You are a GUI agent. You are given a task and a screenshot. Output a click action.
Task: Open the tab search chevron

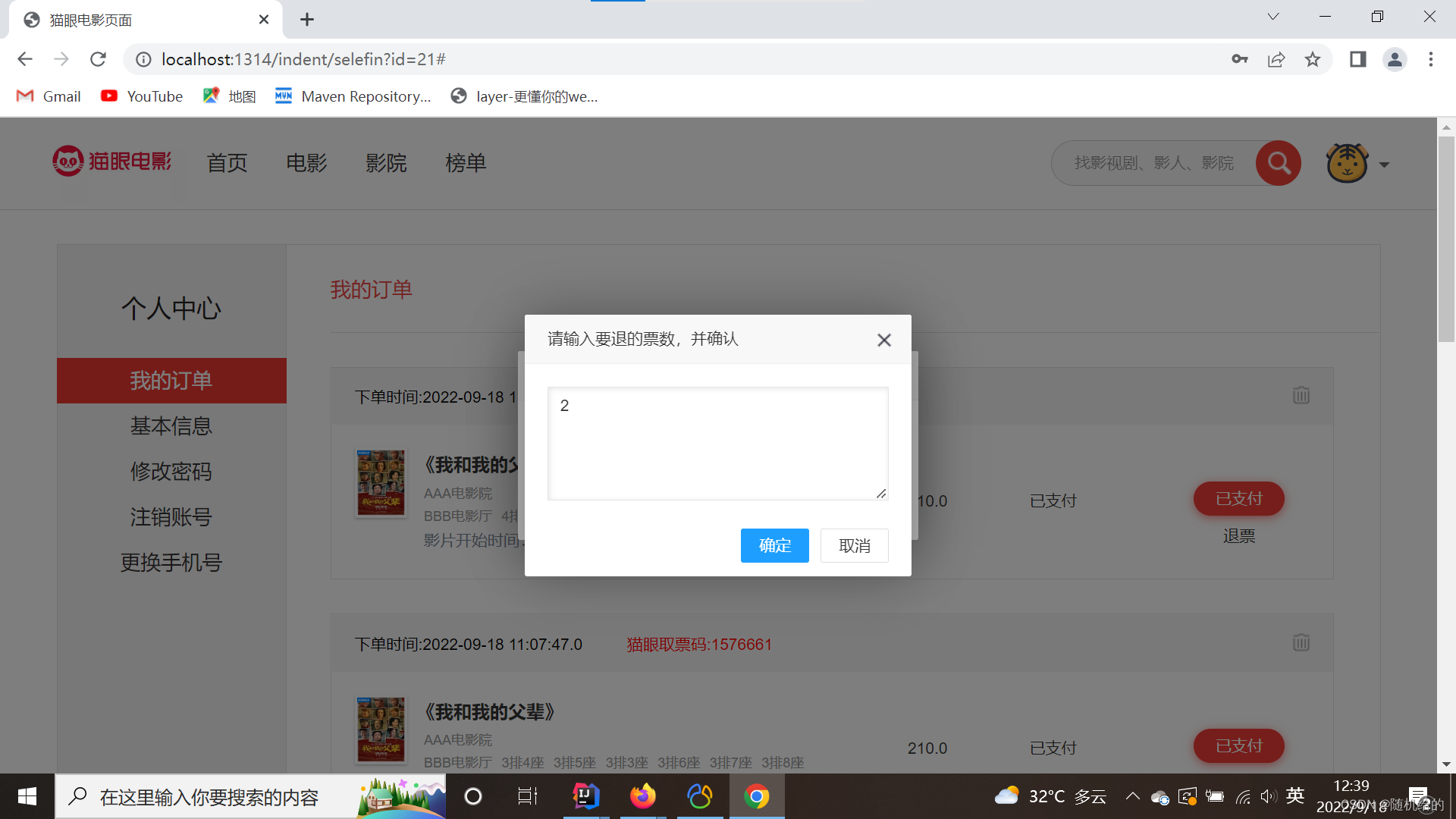[1273, 17]
